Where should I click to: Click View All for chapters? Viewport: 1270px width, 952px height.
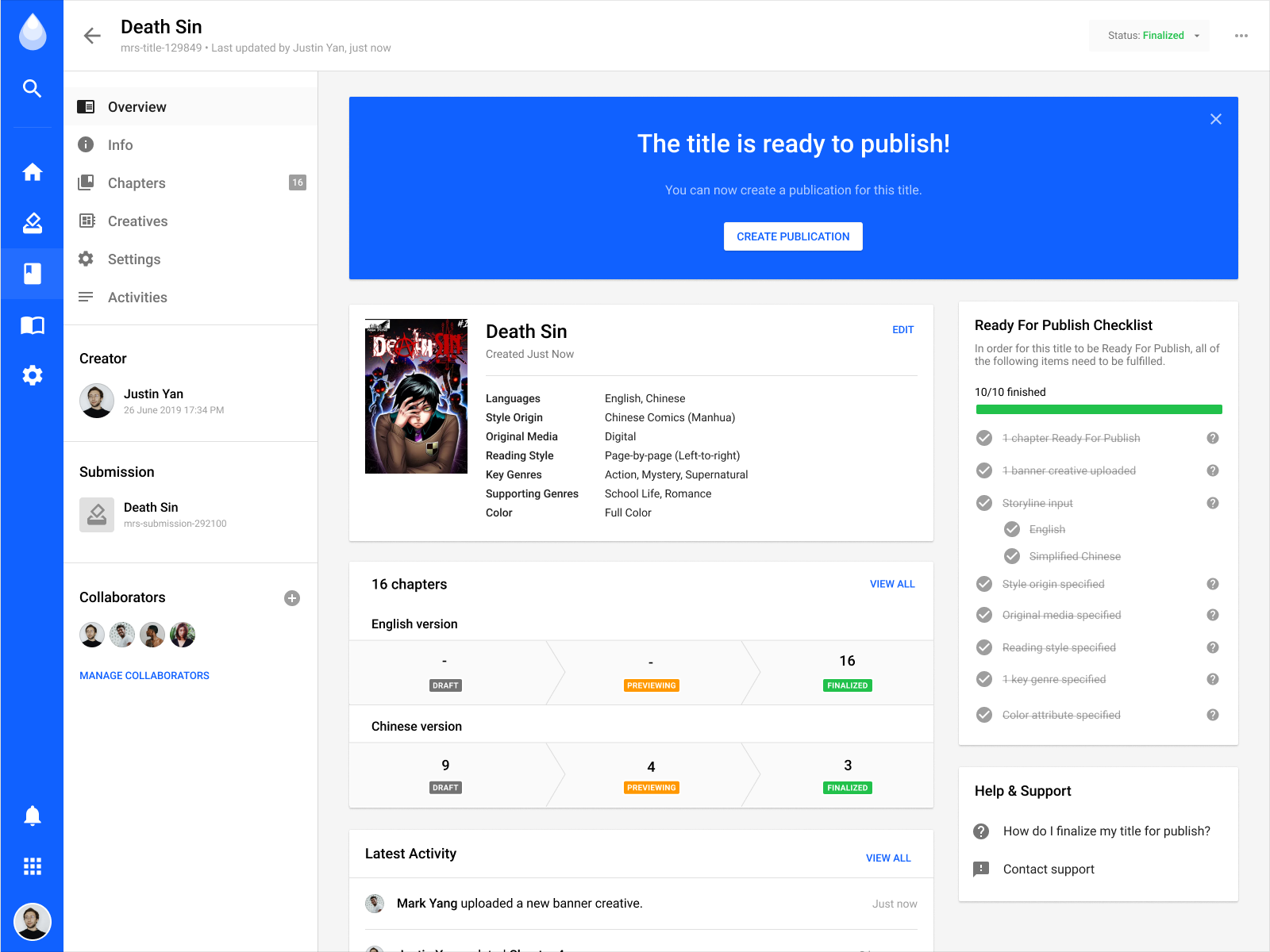[x=891, y=584]
